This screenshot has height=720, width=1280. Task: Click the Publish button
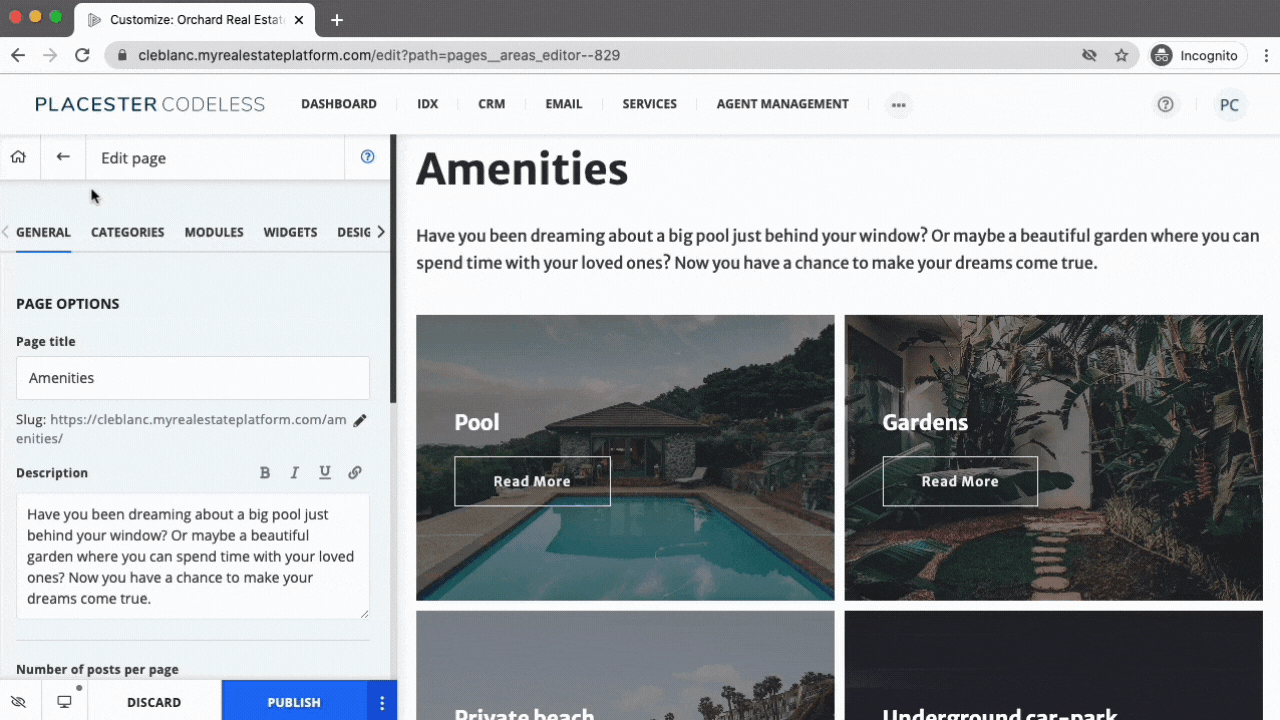(294, 702)
